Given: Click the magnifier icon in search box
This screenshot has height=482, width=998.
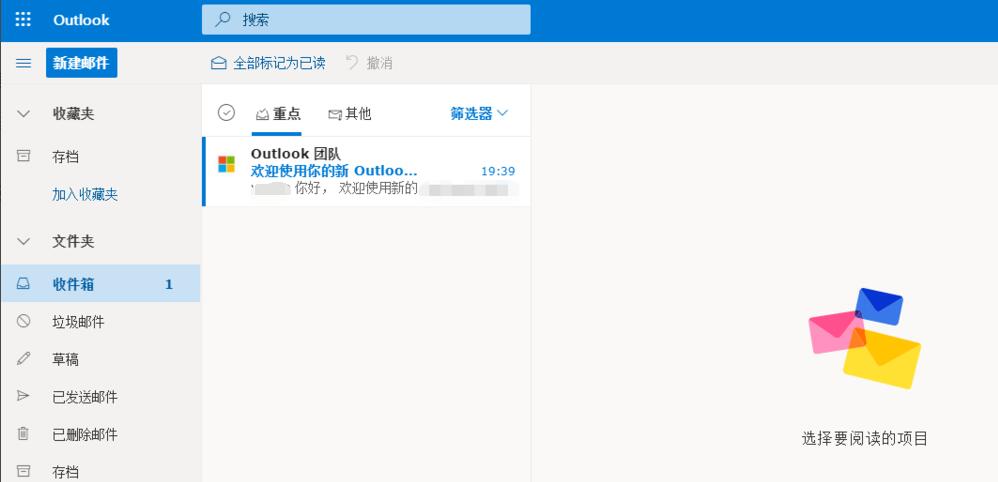Looking at the screenshot, I should pyautogui.click(x=223, y=20).
